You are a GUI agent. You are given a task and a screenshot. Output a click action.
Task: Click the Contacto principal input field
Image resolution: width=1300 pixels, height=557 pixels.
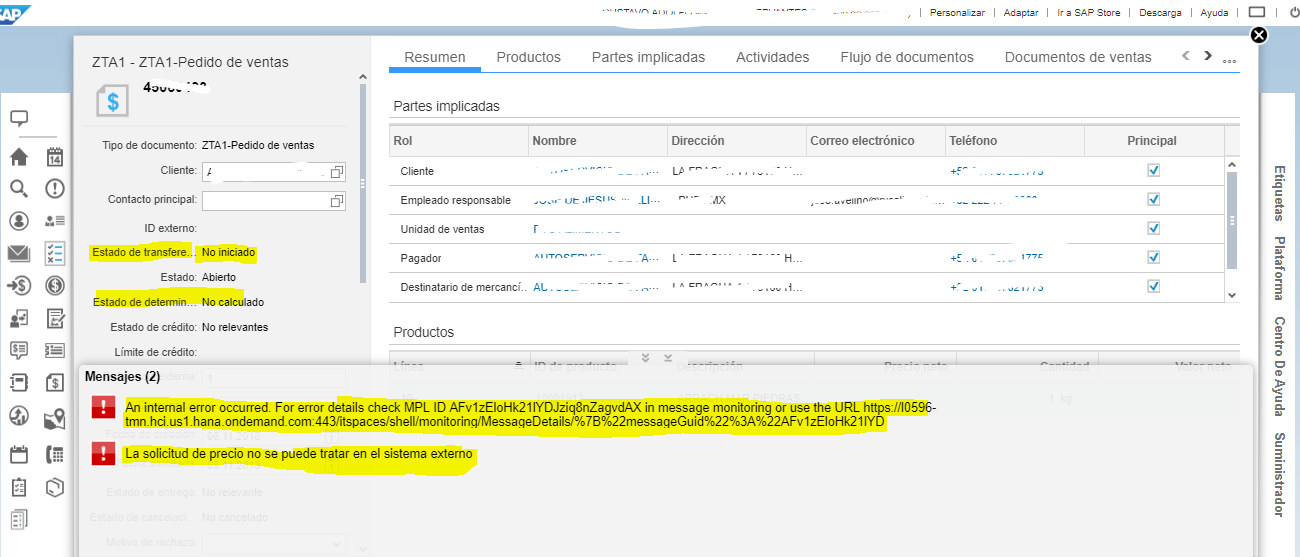point(266,200)
